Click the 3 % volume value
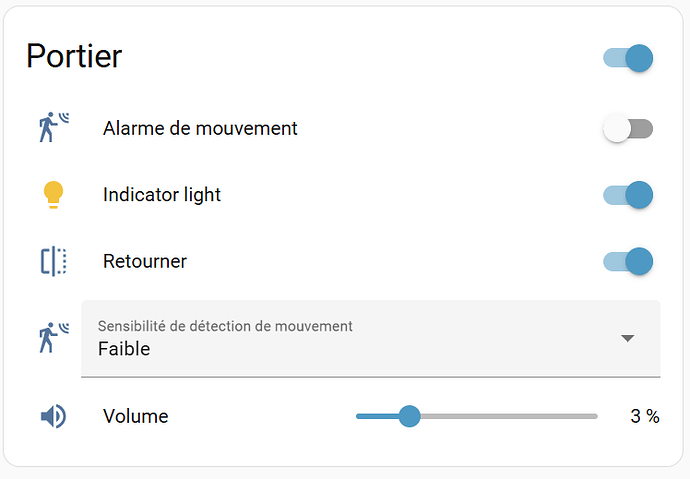The image size is (690, 479). [644, 416]
